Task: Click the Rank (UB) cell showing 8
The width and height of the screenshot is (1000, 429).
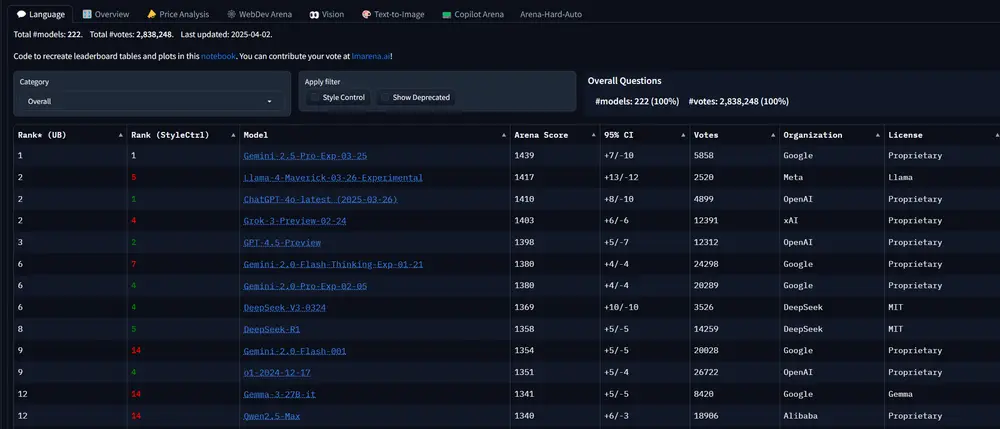Action: tap(70, 330)
